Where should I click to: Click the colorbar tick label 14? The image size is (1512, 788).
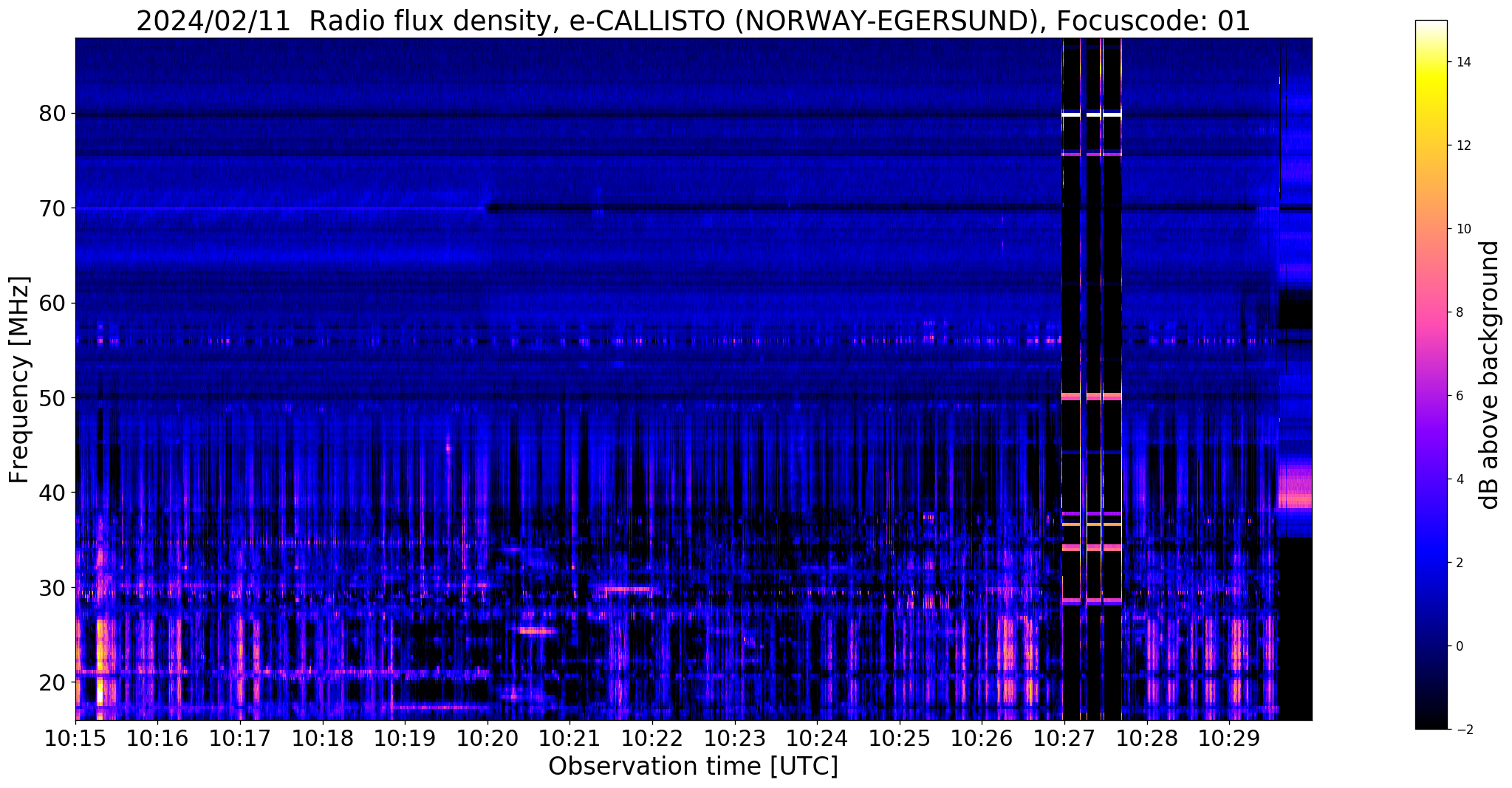coord(1463,62)
